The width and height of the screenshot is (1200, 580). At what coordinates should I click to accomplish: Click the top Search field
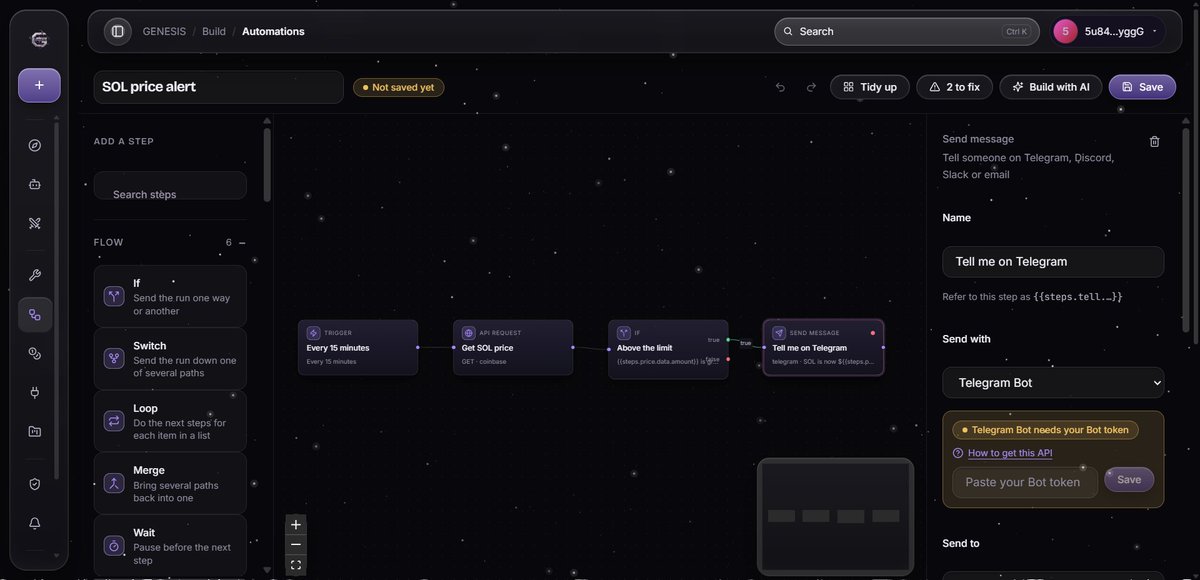pos(908,31)
